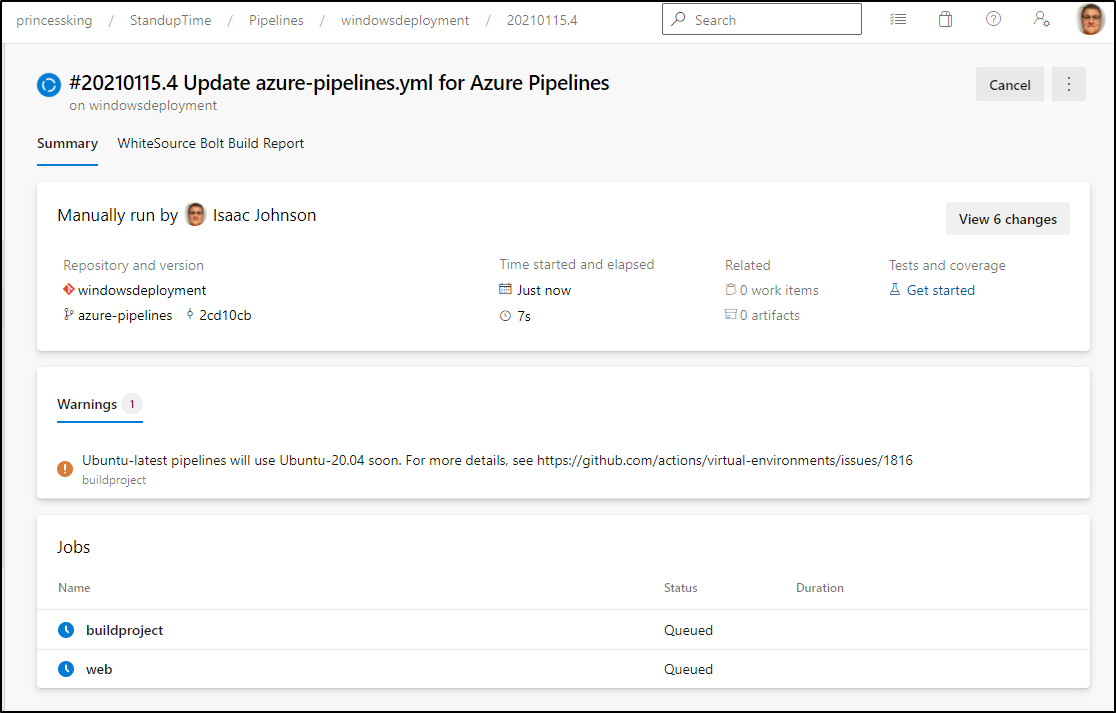Open the work items list icon in header
1116x713 pixels.
coord(898,19)
